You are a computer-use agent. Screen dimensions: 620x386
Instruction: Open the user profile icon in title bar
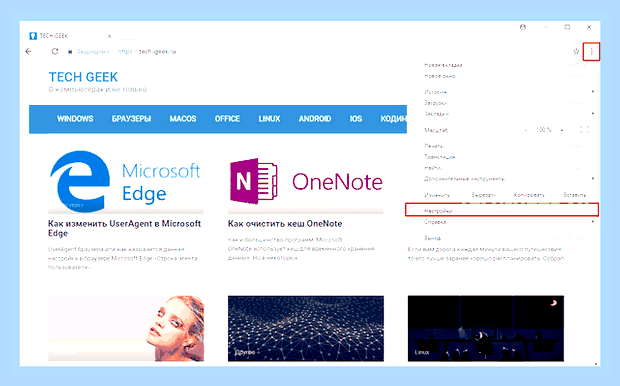coord(523,27)
